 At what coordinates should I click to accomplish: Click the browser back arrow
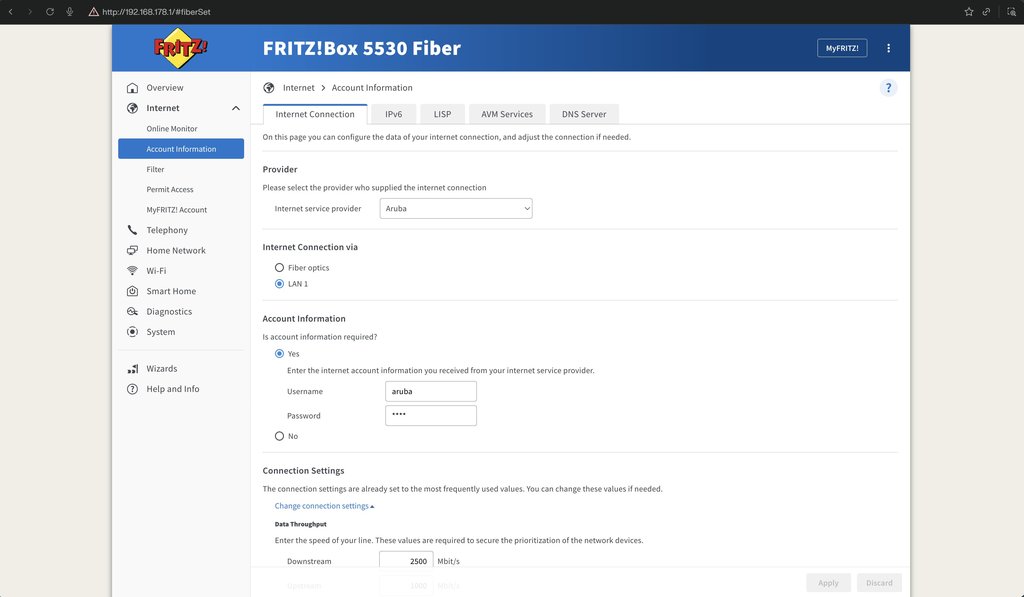10,12
